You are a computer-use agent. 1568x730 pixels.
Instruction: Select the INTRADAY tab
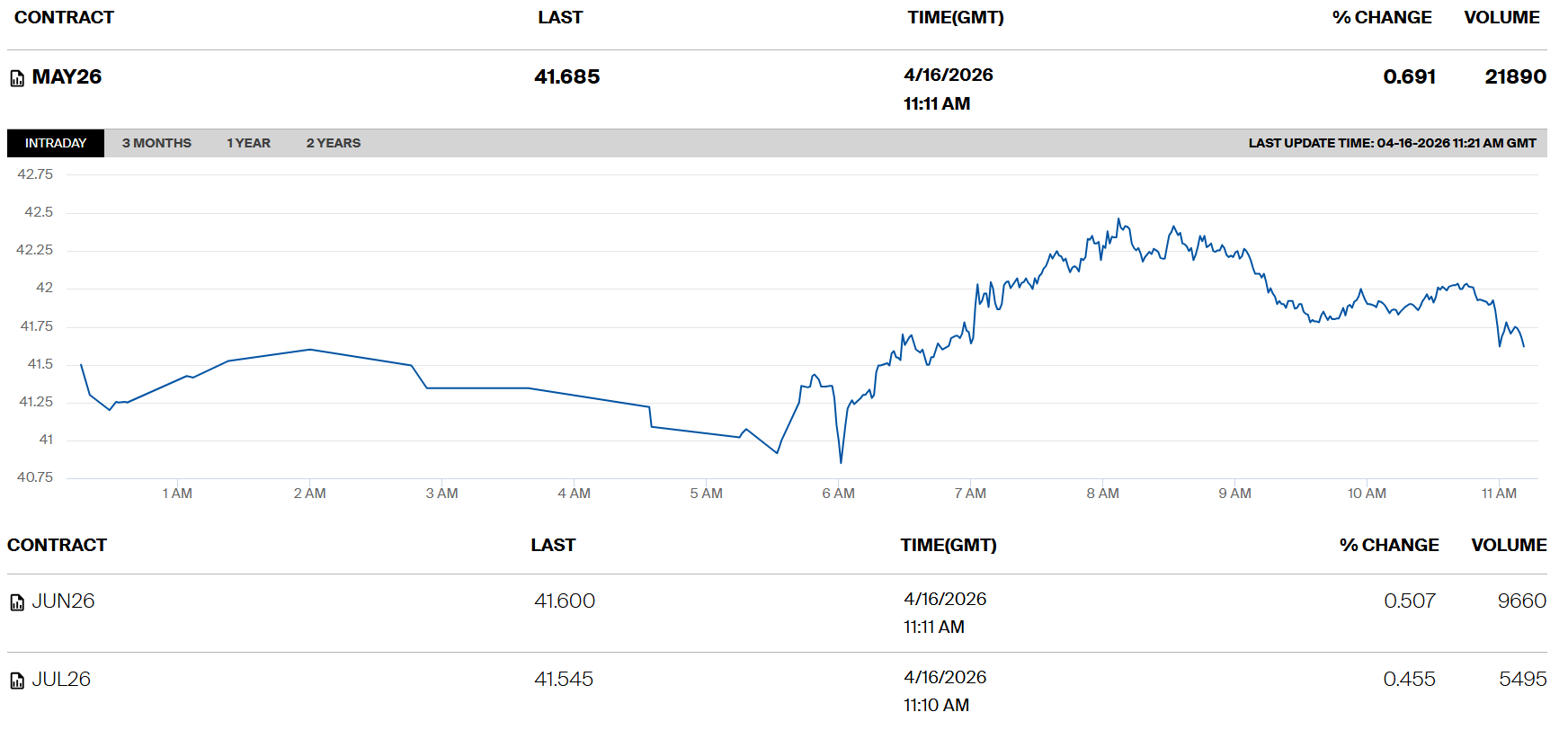pos(56,143)
